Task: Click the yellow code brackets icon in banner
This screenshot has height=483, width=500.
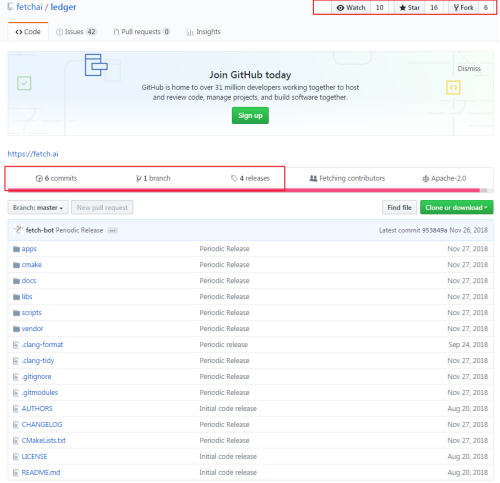Action: (453, 88)
